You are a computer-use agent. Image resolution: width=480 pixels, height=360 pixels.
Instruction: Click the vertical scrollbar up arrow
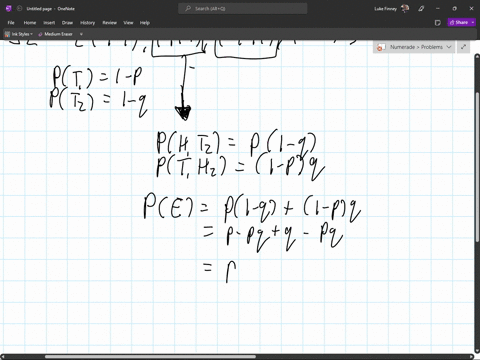tap(477, 56)
